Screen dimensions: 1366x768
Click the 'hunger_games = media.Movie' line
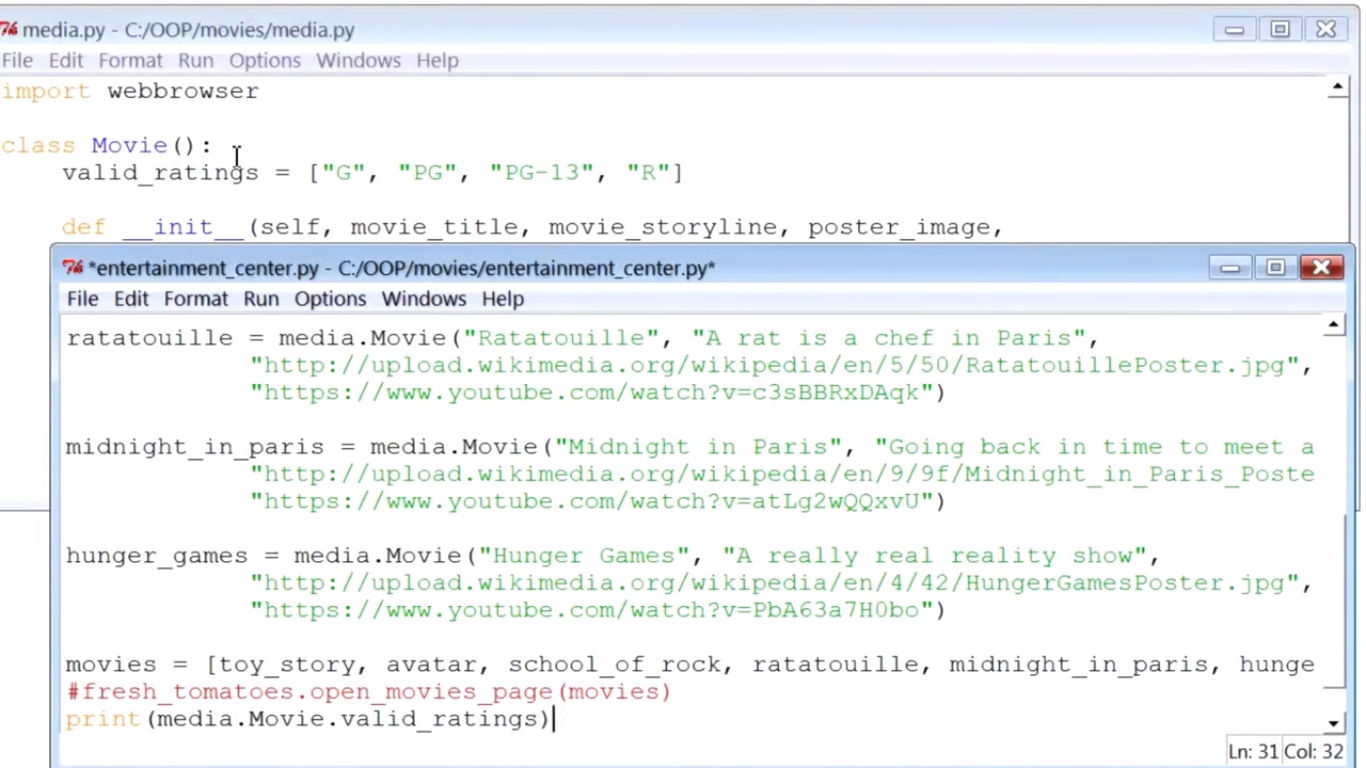pos(613,556)
